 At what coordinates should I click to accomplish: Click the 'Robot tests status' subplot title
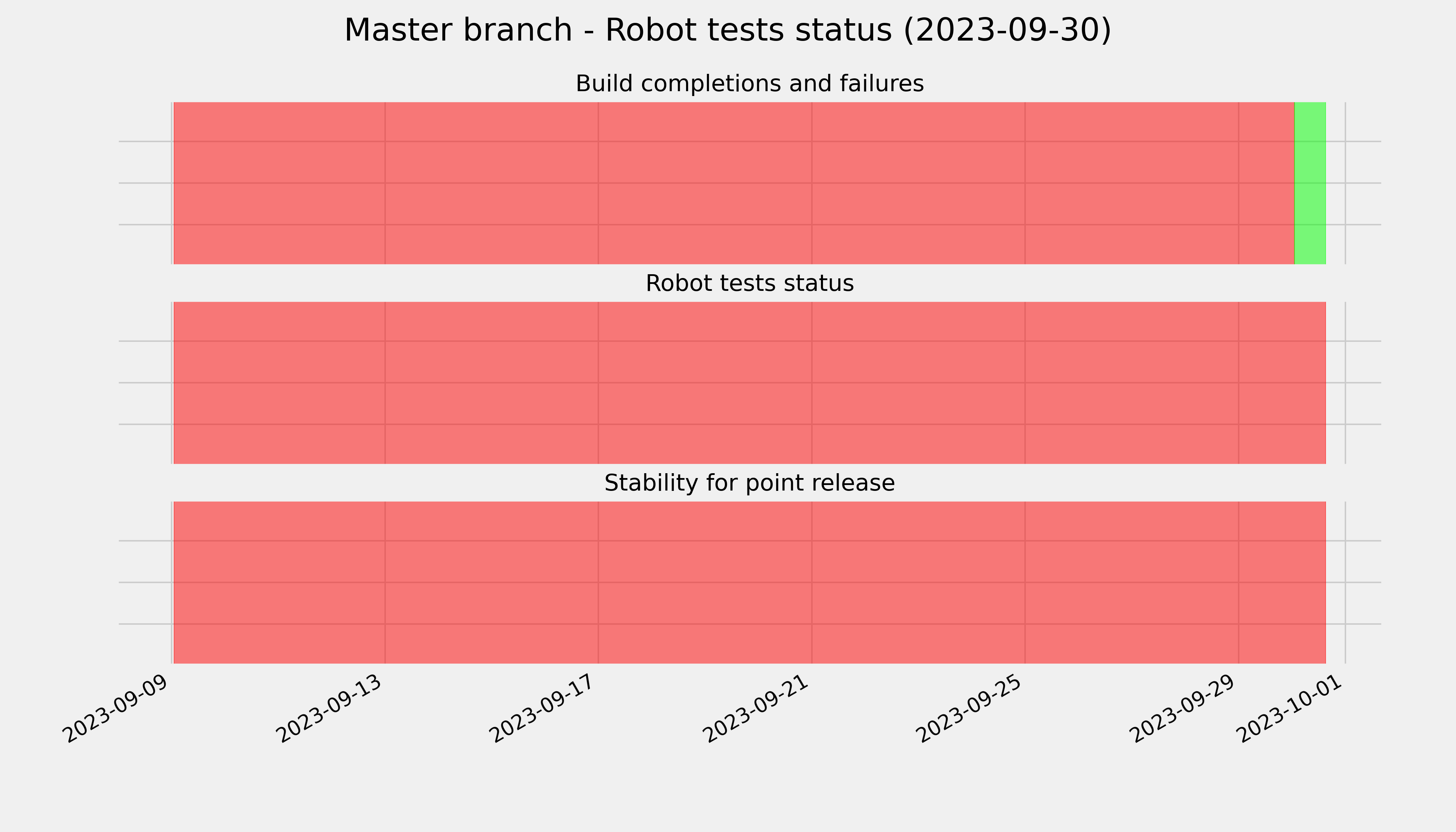[749, 284]
